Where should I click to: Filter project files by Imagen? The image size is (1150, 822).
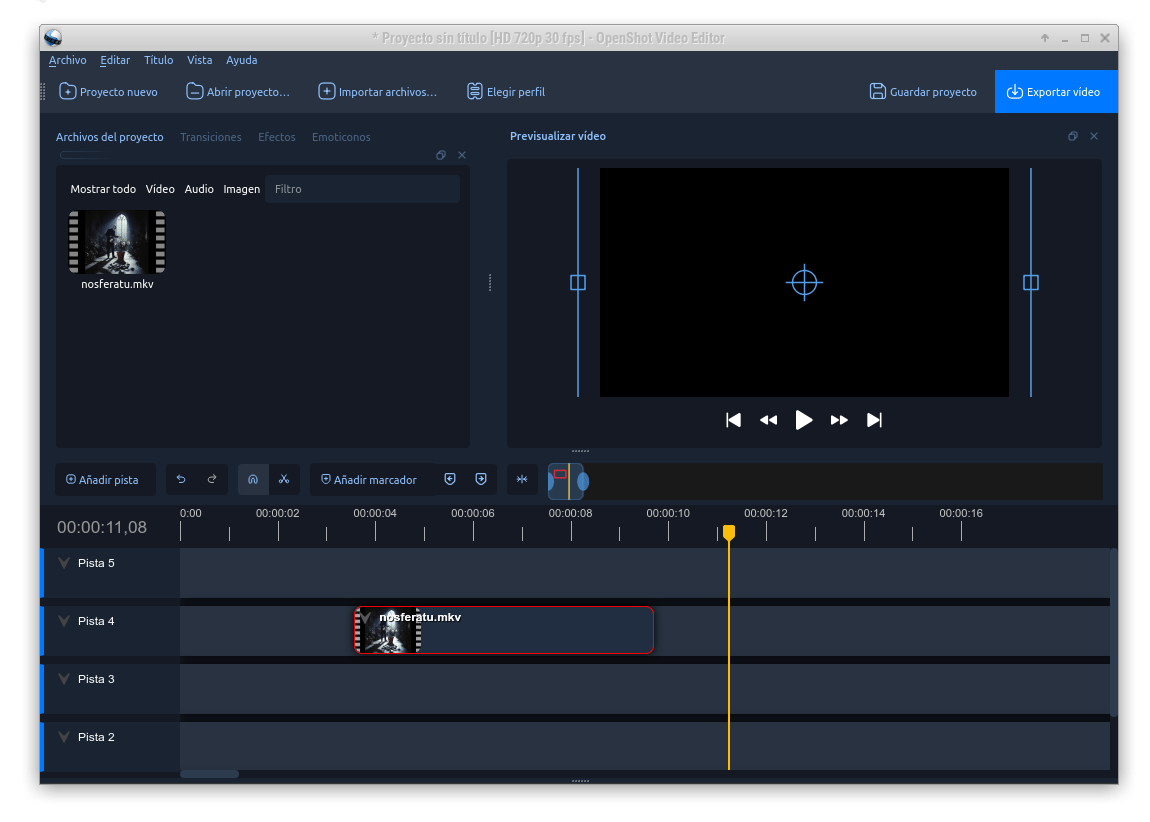pyautogui.click(x=241, y=188)
